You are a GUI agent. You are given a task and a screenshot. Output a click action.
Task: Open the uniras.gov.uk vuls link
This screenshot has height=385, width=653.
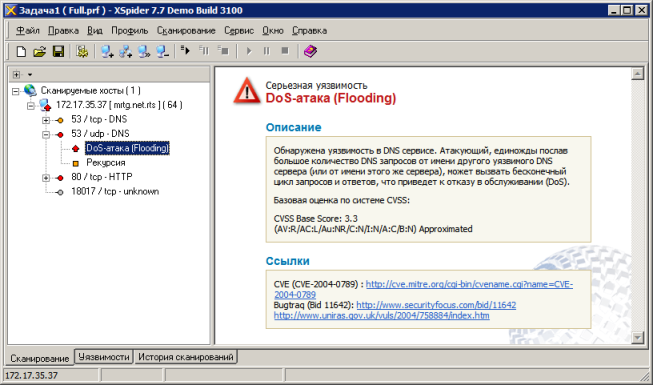[x=382, y=315]
